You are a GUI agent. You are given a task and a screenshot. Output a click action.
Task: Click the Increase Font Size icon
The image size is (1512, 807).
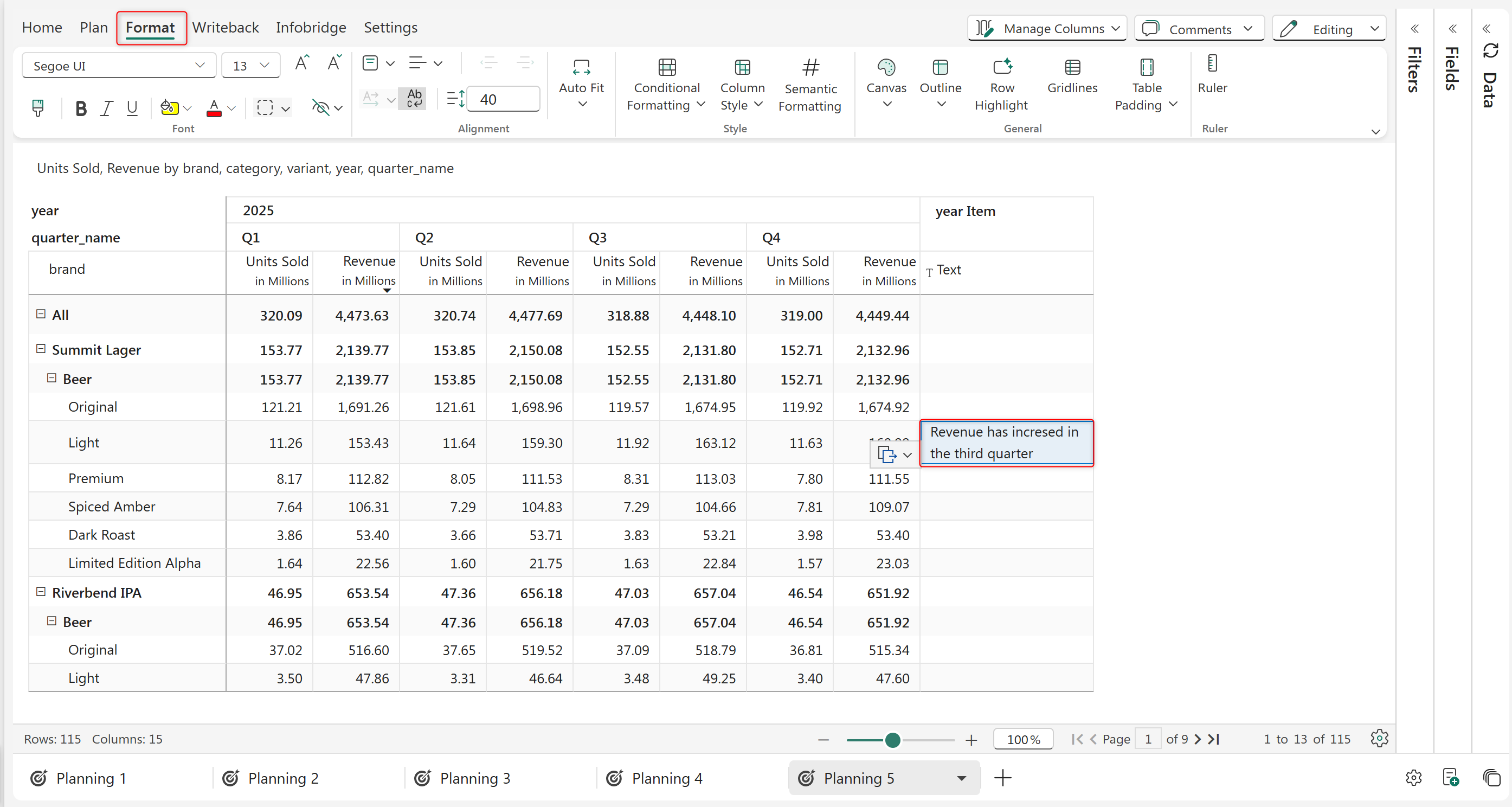[302, 63]
